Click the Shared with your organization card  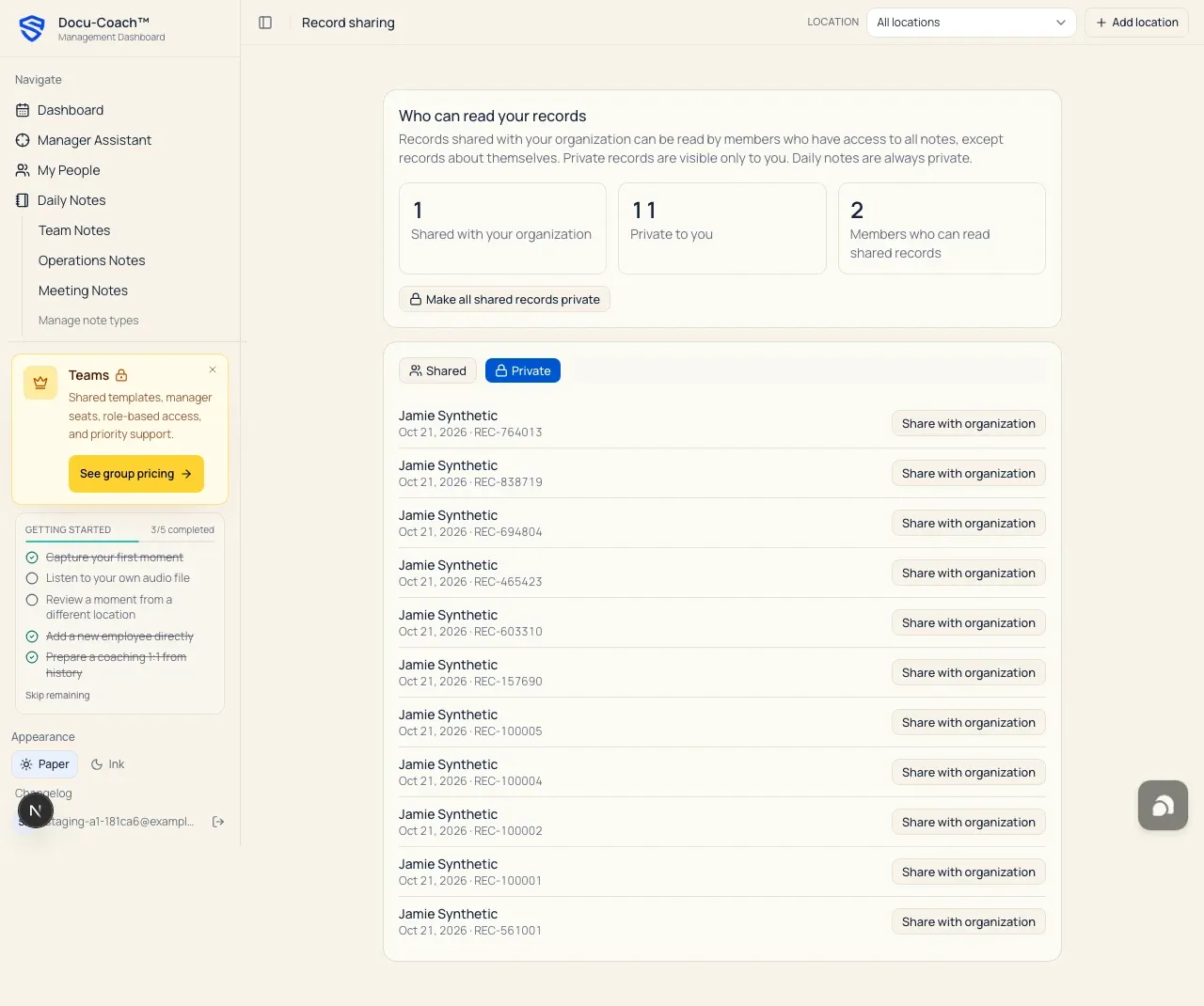(502, 228)
